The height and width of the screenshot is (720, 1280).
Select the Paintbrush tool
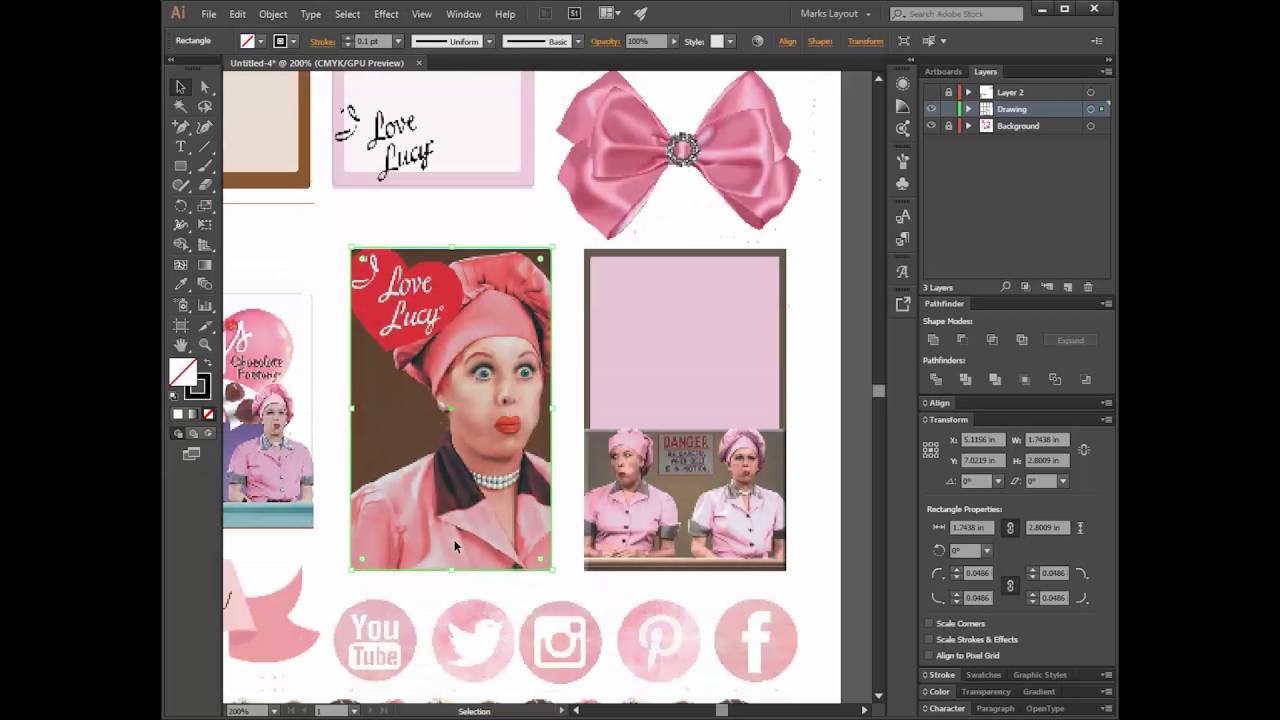pyautogui.click(x=205, y=166)
